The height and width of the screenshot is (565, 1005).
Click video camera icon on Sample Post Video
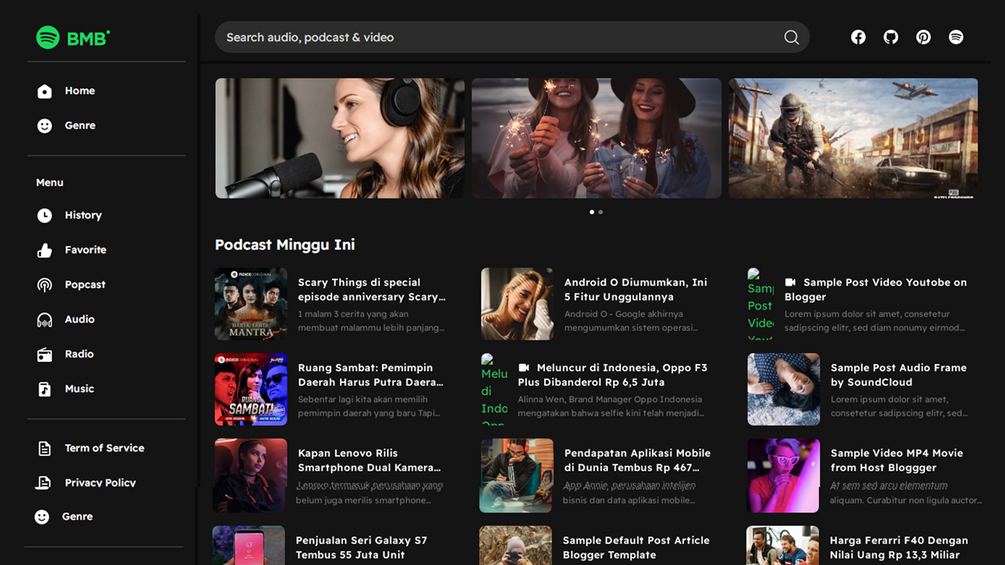pyautogui.click(x=790, y=282)
